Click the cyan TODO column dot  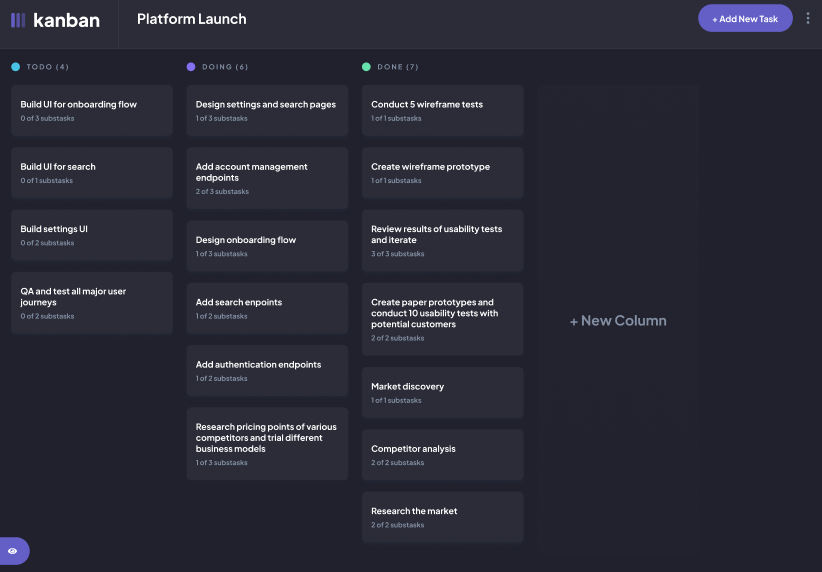click(x=16, y=67)
